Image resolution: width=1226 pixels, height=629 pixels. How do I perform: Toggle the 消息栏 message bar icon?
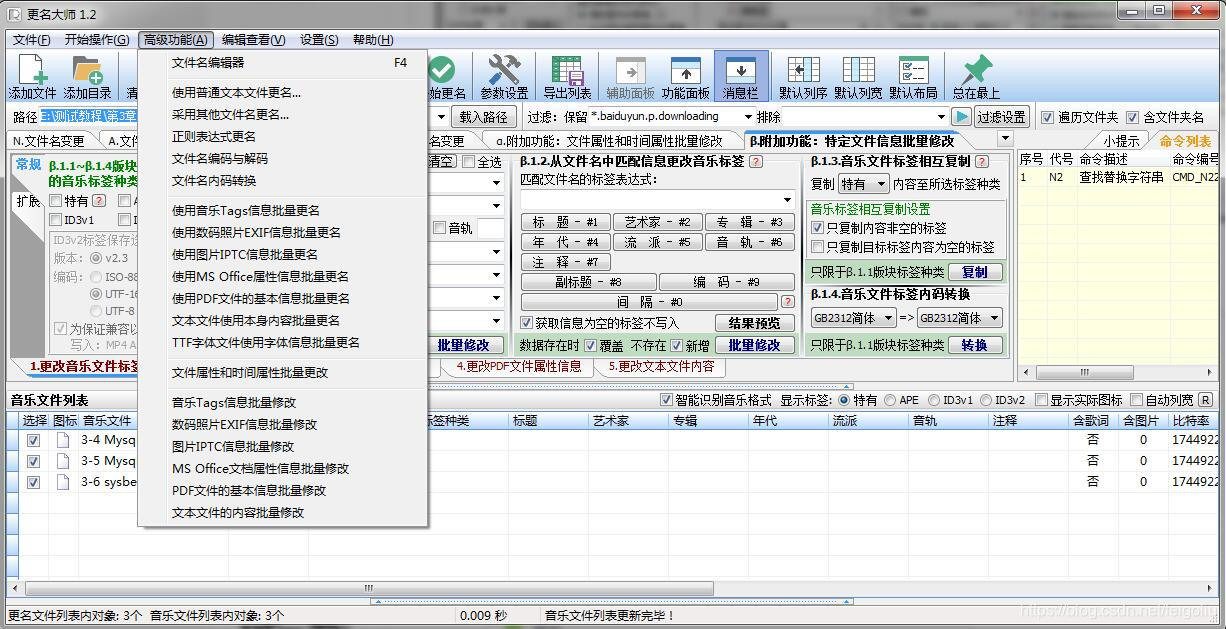pyautogui.click(x=741, y=77)
